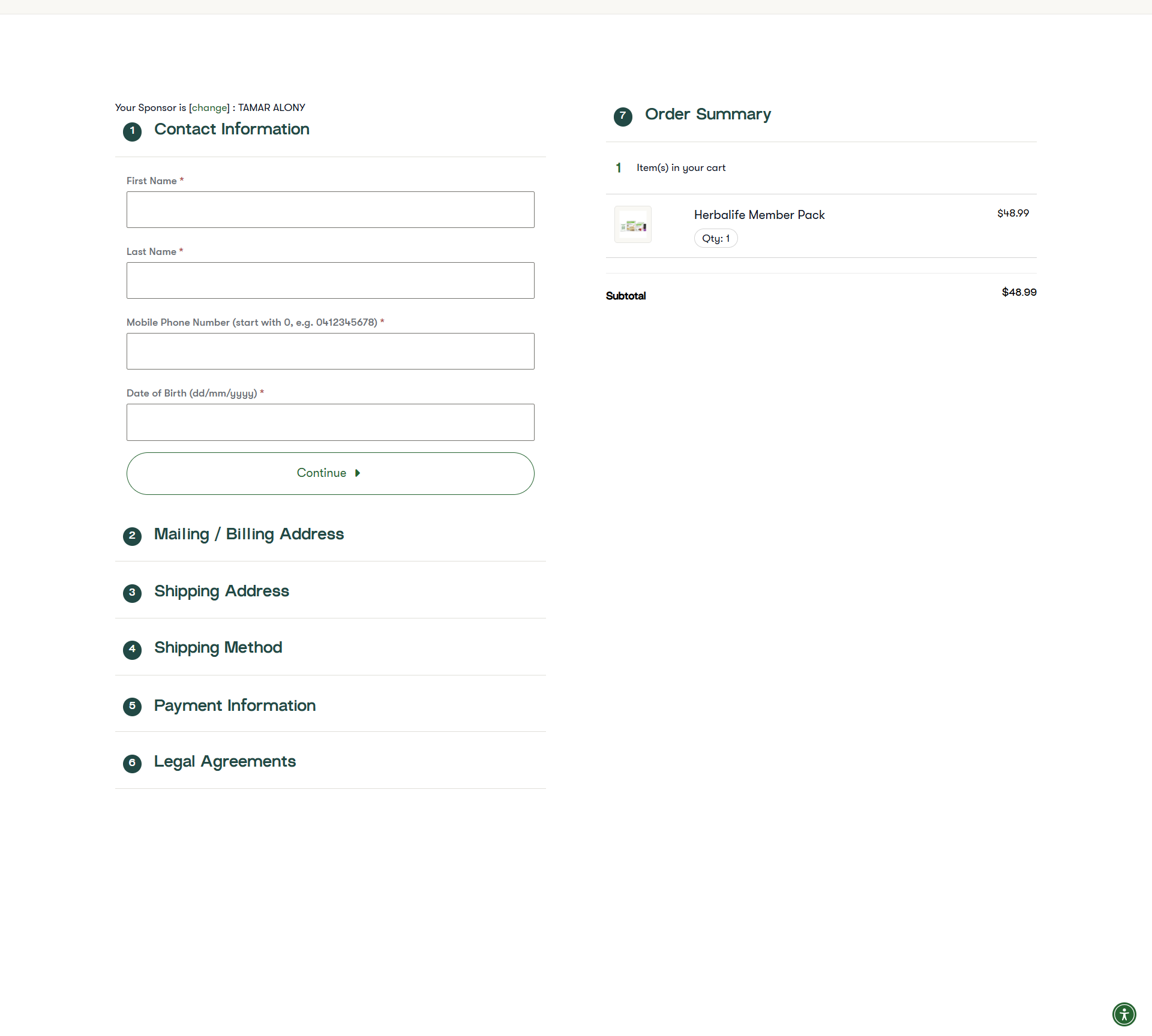Click the Subtotal label
The width and height of the screenshot is (1152, 1036).
[626, 296]
